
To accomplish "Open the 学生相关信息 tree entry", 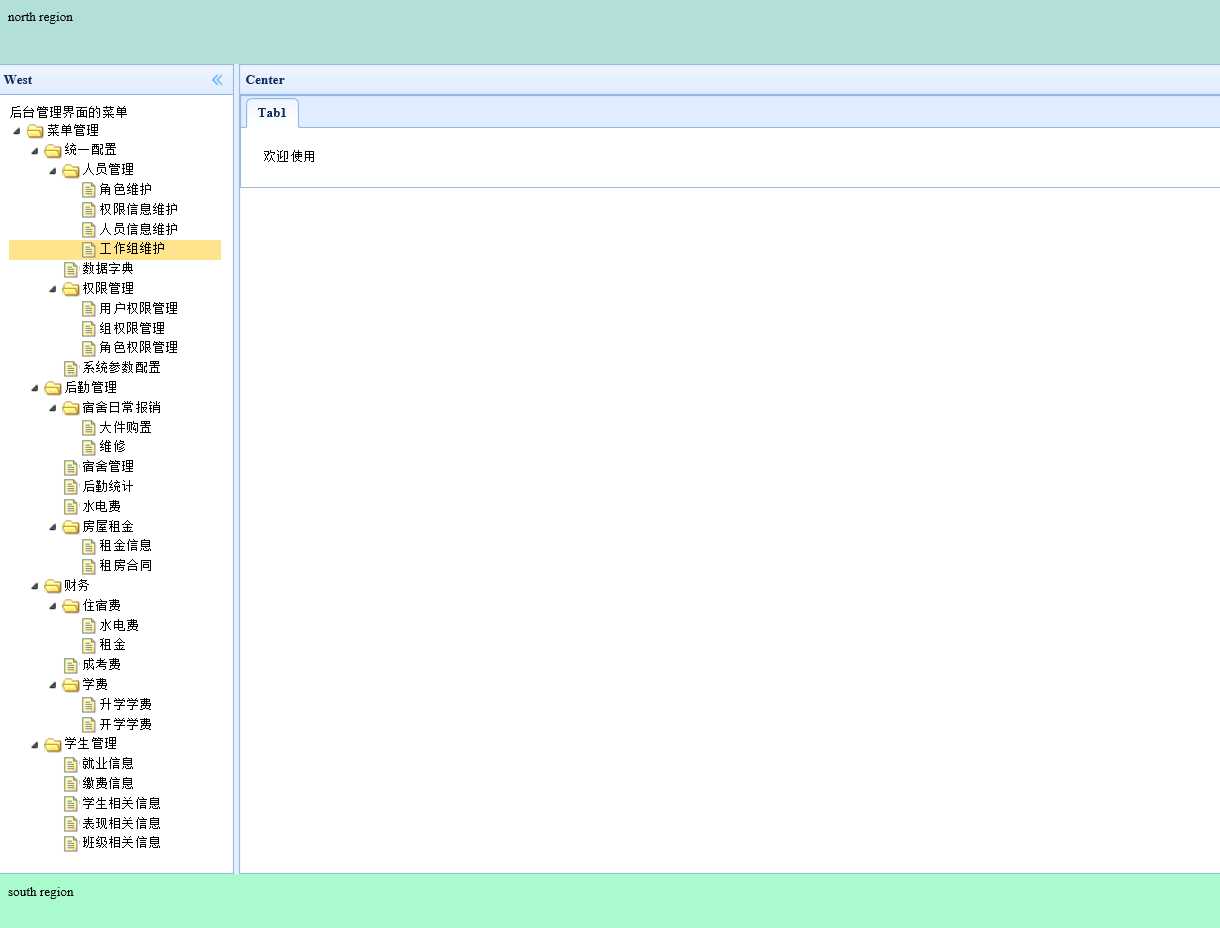I will click(x=121, y=804).
